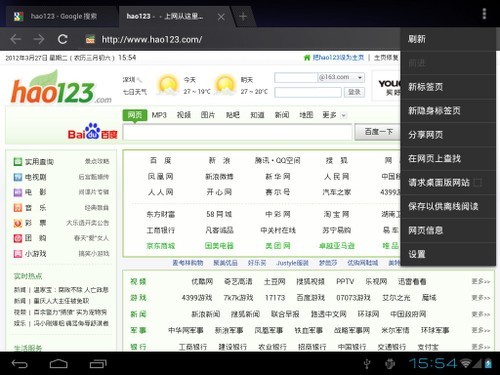This screenshot has width=500, height=375.
Task: Select the MP3 search tab
Action: pos(159,115)
